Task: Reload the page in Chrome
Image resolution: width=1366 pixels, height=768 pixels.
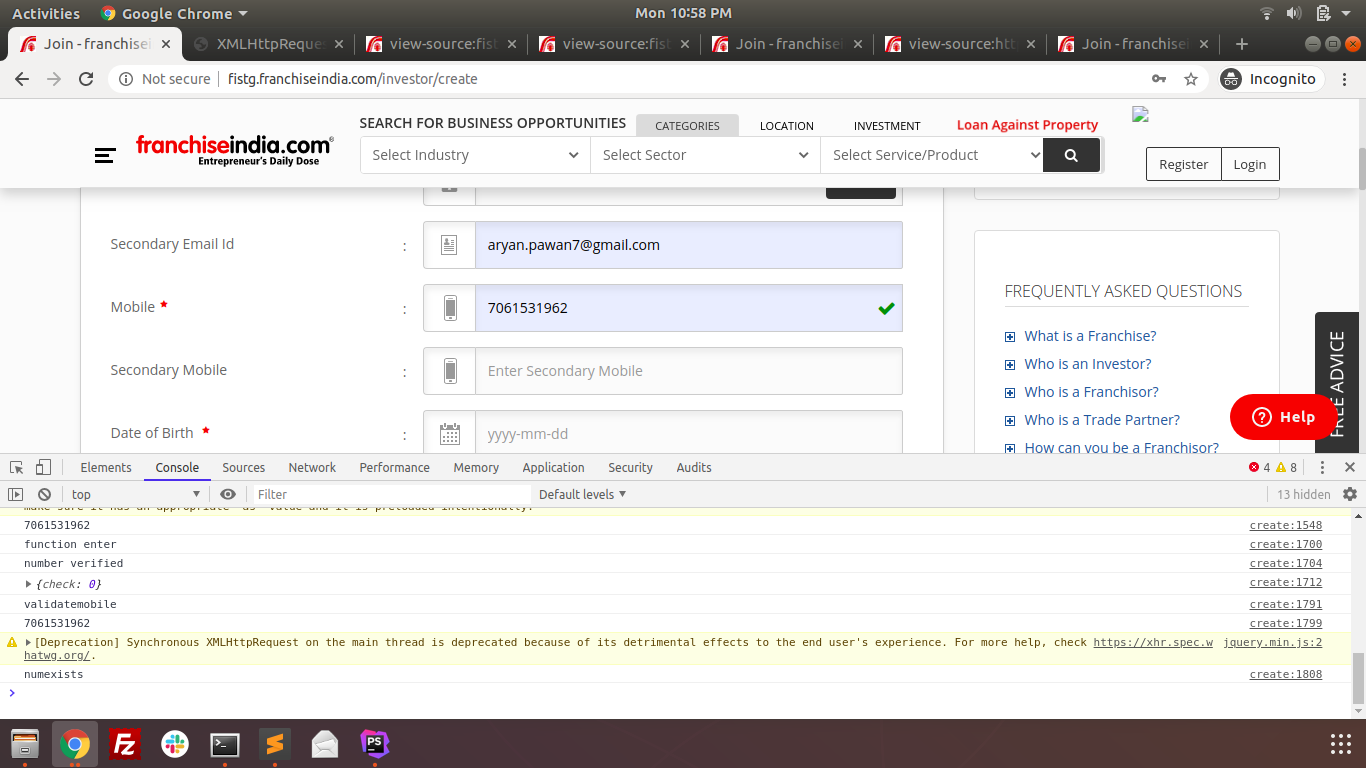Action: (x=86, y=79)
